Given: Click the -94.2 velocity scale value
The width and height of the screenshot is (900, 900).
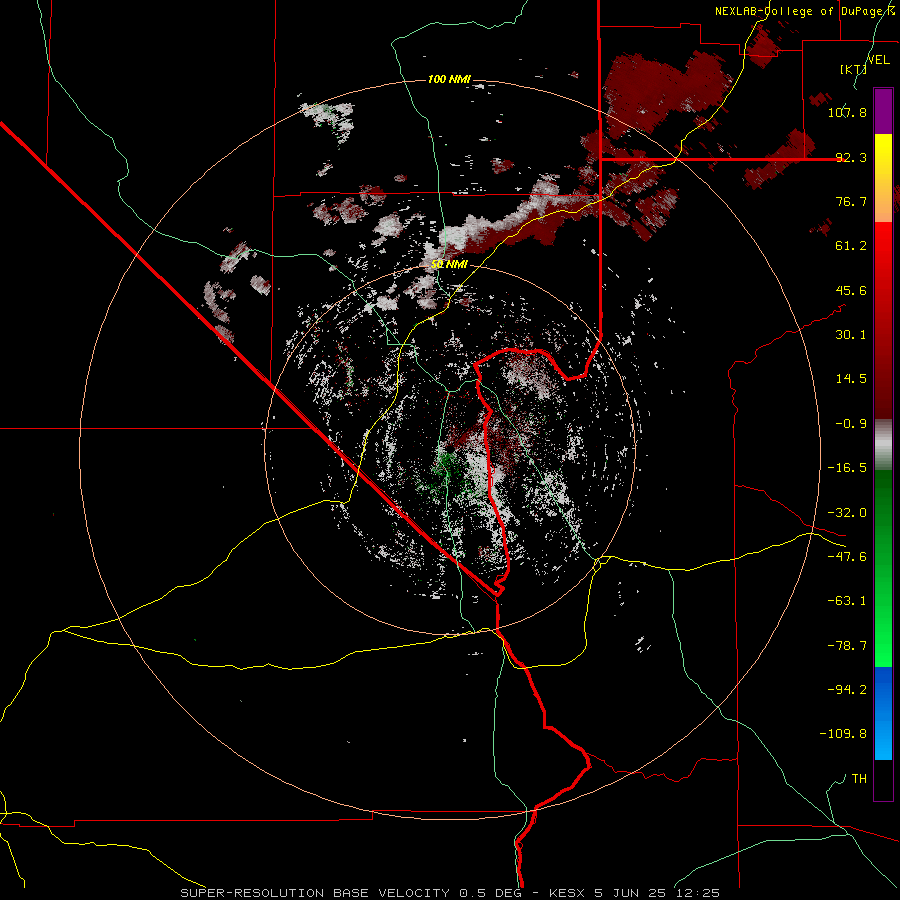Looking at the screenshot, I should click(847, 690).
